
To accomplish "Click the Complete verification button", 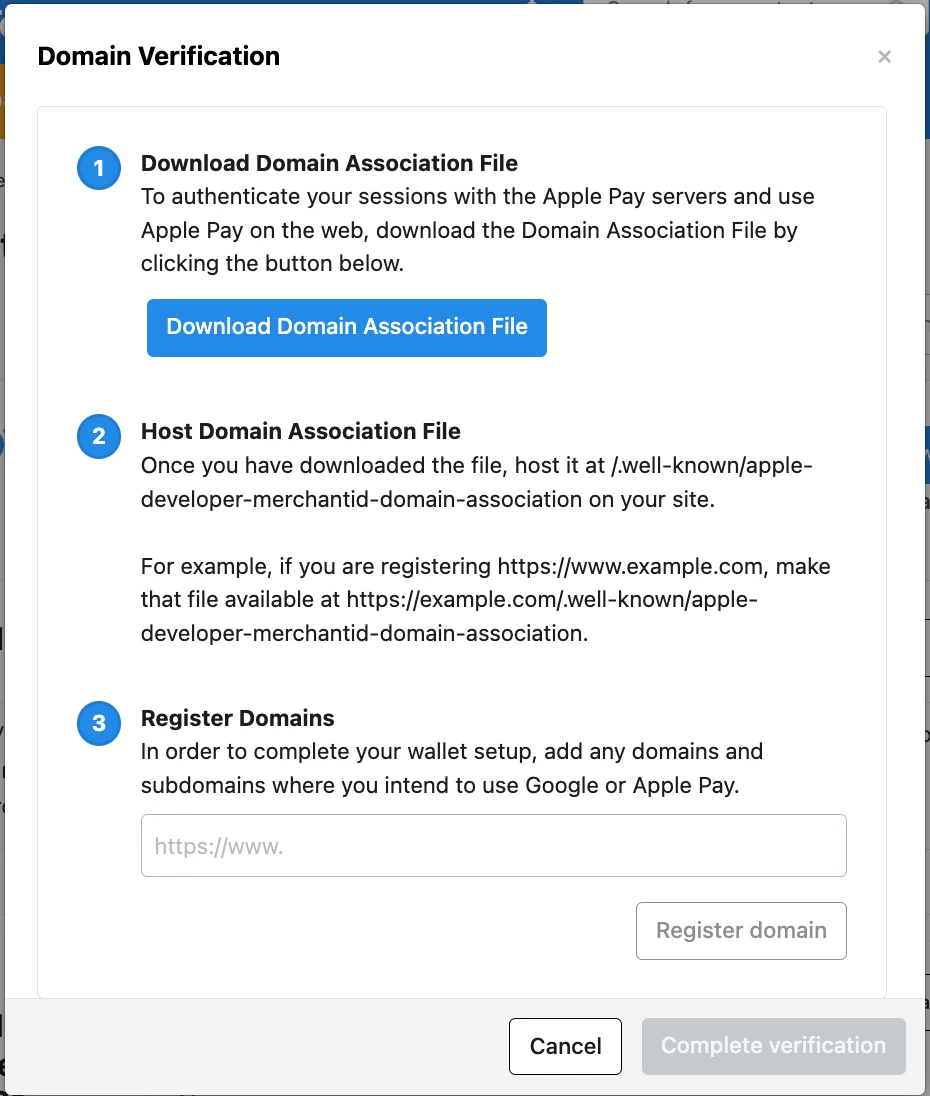I will (x=773, y=1045).
